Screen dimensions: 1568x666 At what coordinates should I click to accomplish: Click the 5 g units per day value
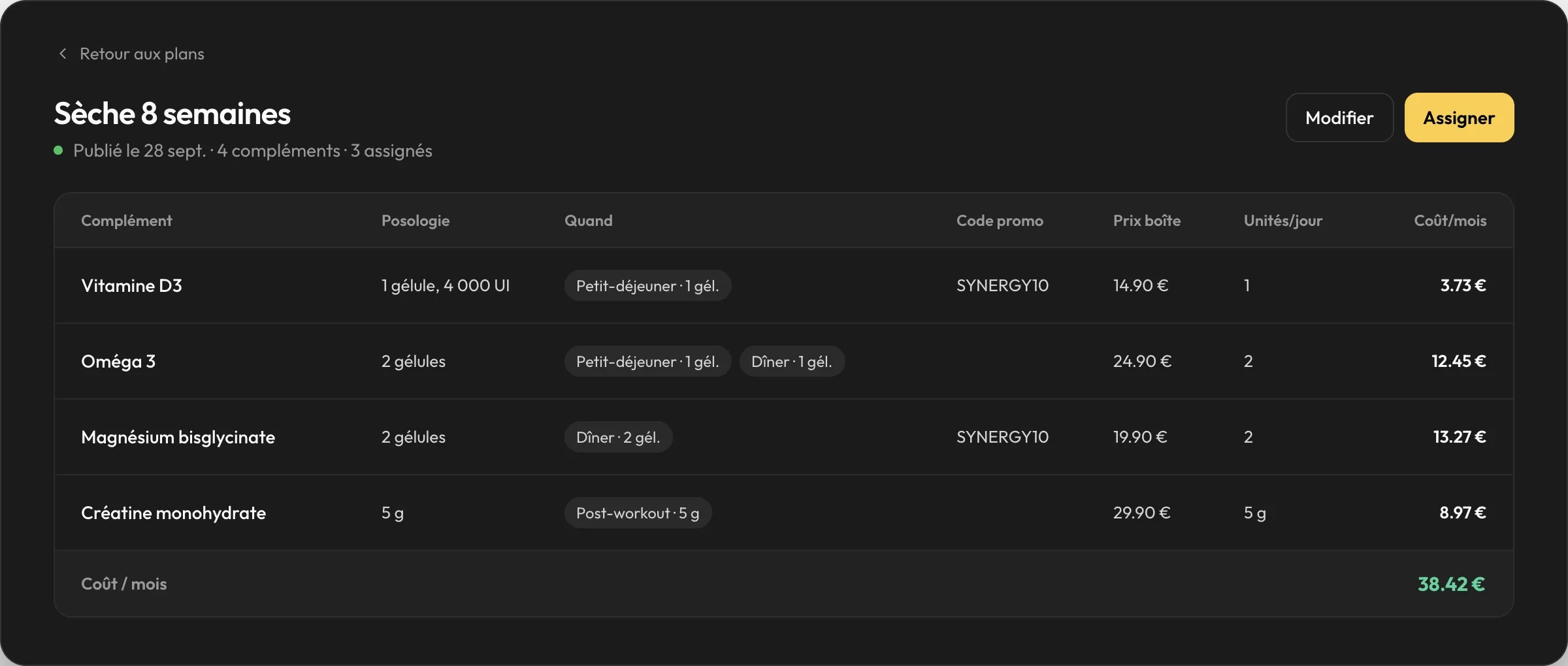pos(1255,513)
